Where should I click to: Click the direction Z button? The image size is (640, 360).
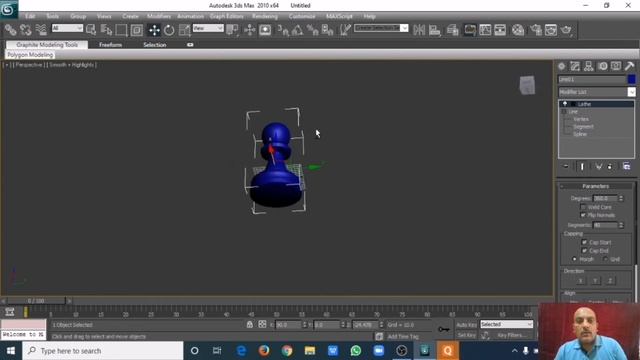(610, 281)
